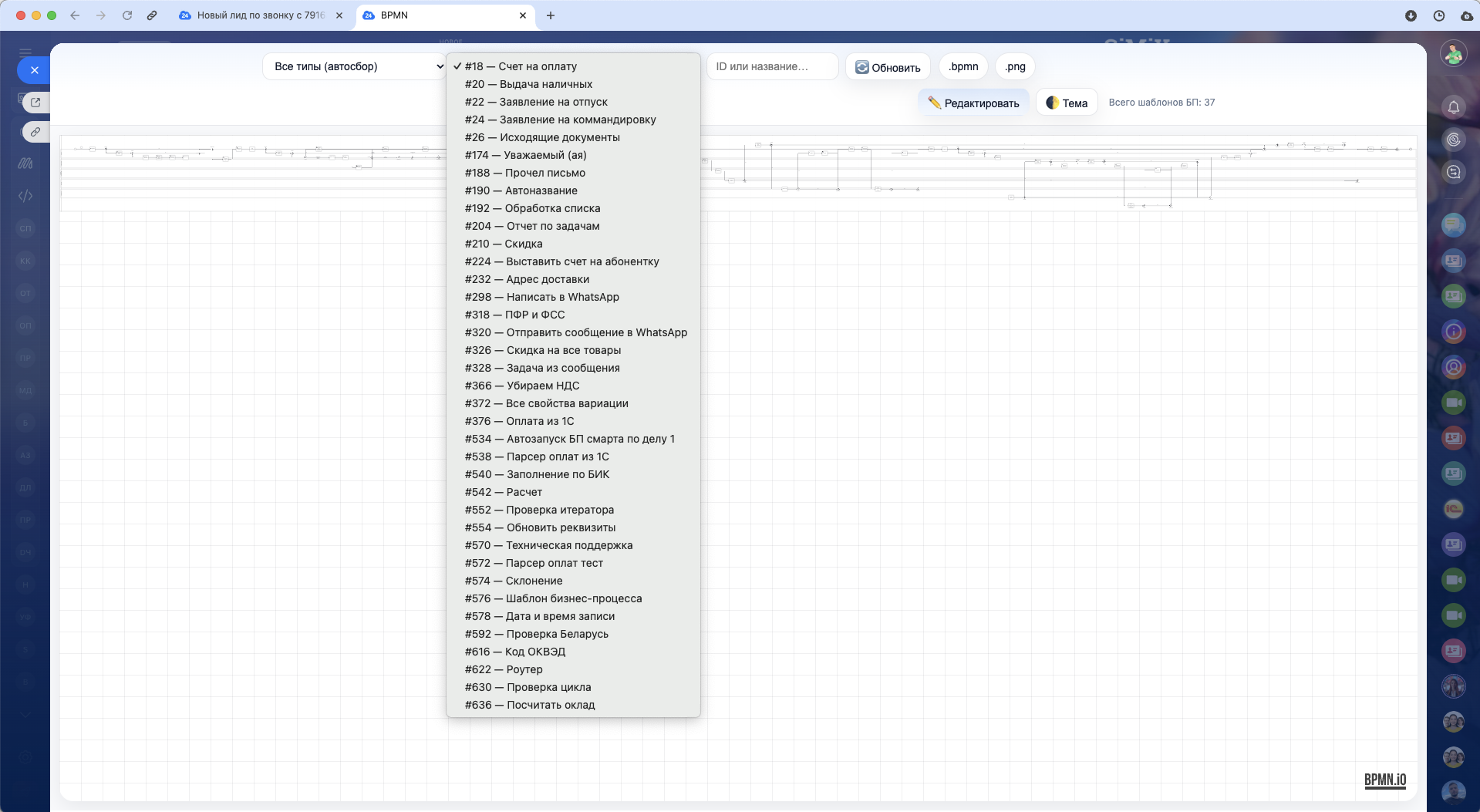Image resolution: width=1480 pixels, height=812 pixels.
Task: Copy the panel link via the chain icon
Action: 35,133
